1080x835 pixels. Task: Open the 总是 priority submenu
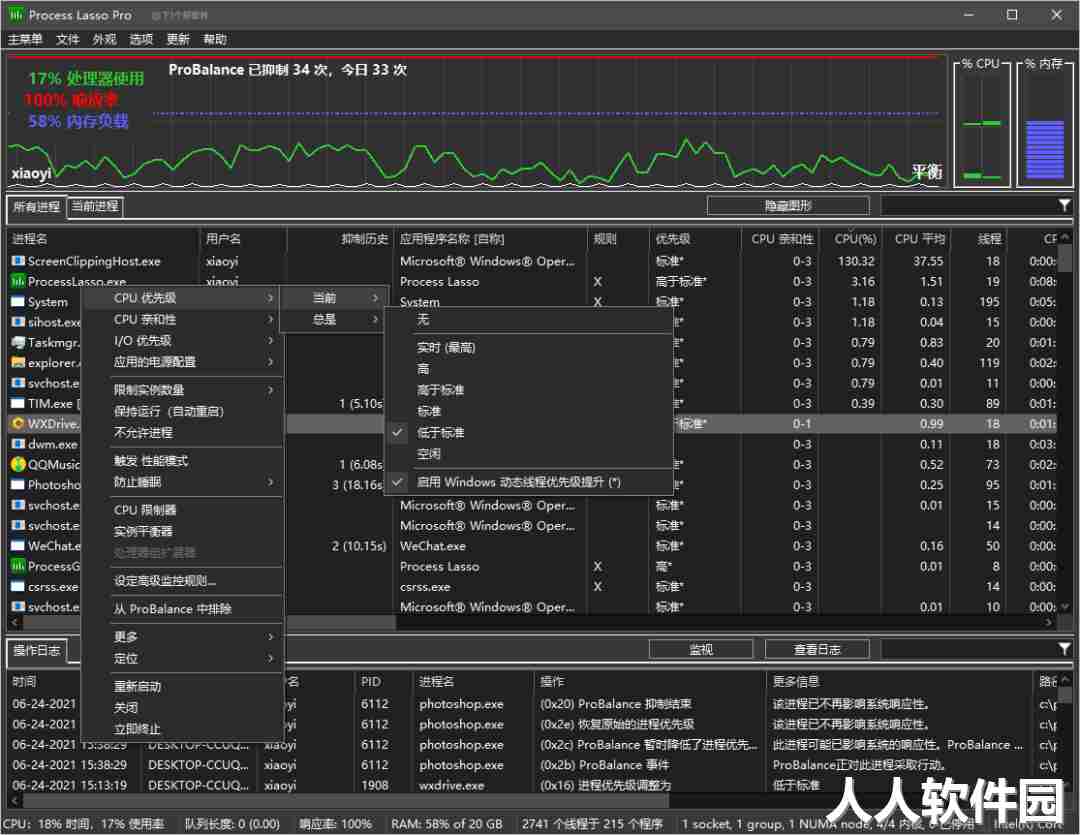click(x=331, y=319)
